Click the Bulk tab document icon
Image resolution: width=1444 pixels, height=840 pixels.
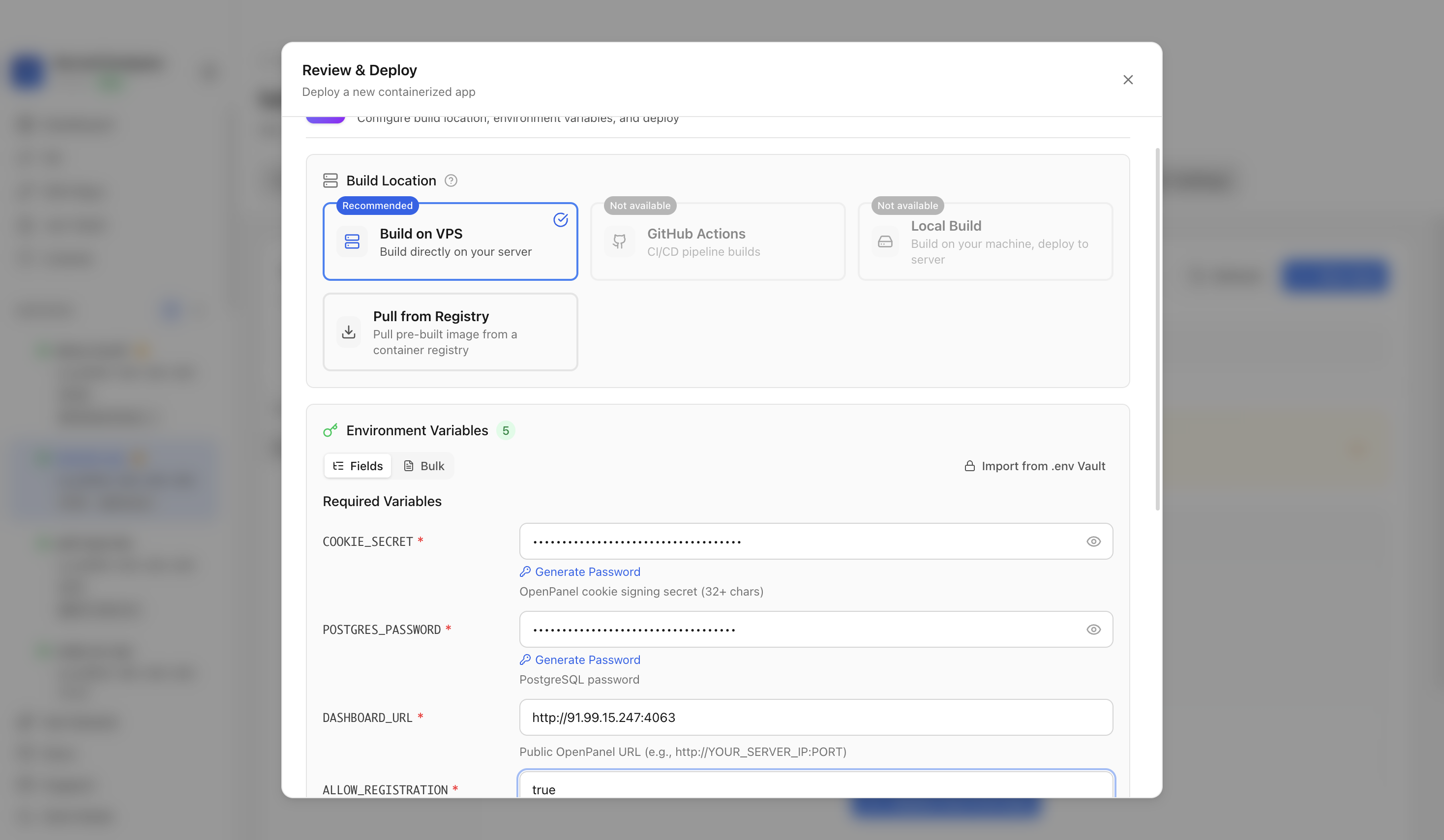[x=409, y=466]
